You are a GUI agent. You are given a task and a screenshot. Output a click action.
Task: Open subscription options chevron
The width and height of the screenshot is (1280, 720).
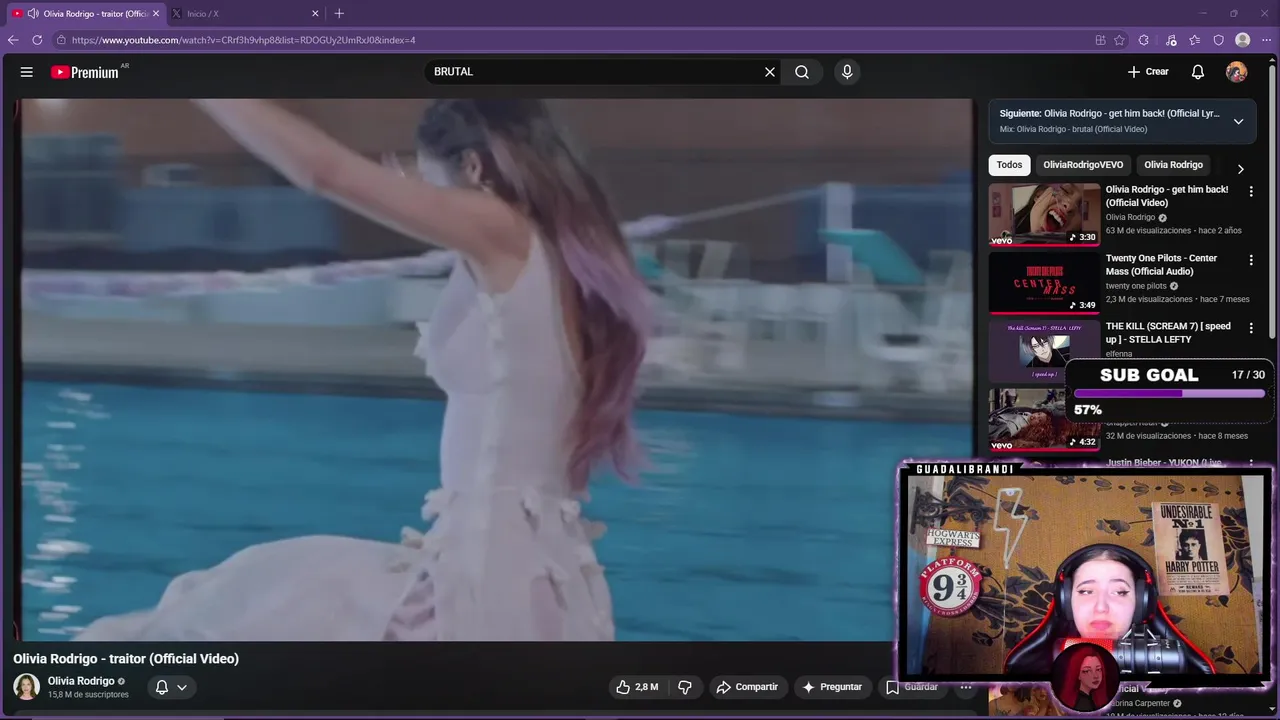pyautogui.click(x=182, y=687)
